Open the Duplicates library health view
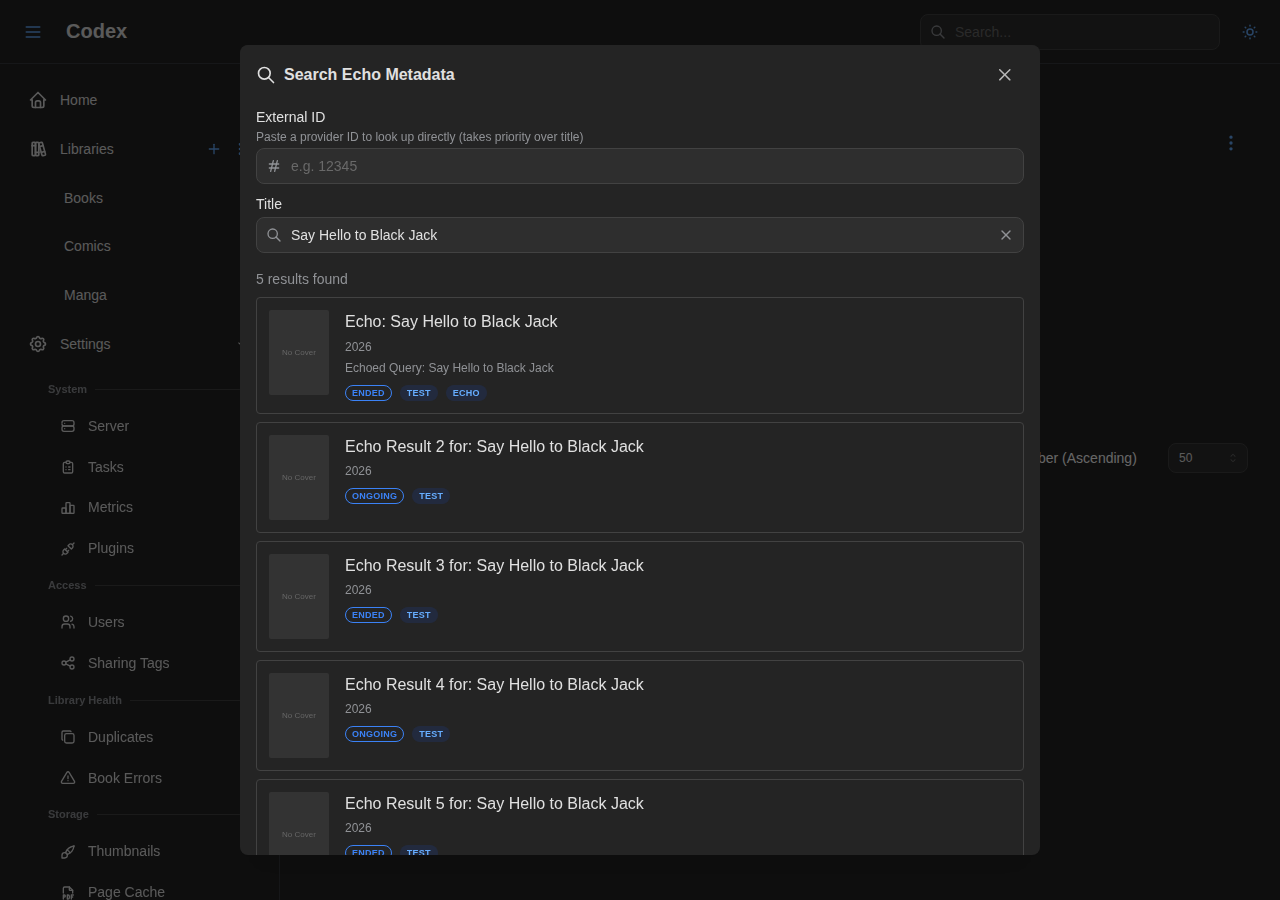 [x=119, y=737]
